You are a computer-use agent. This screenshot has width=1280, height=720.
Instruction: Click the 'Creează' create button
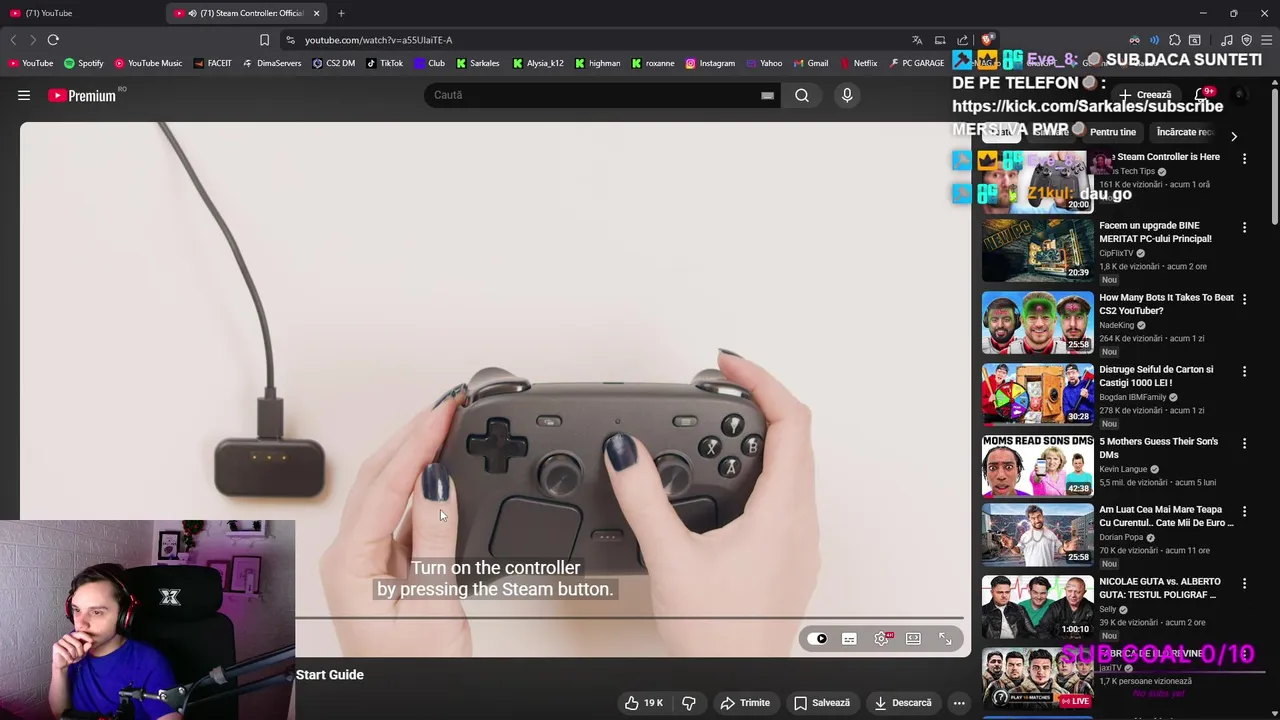tap(1145, 95)
